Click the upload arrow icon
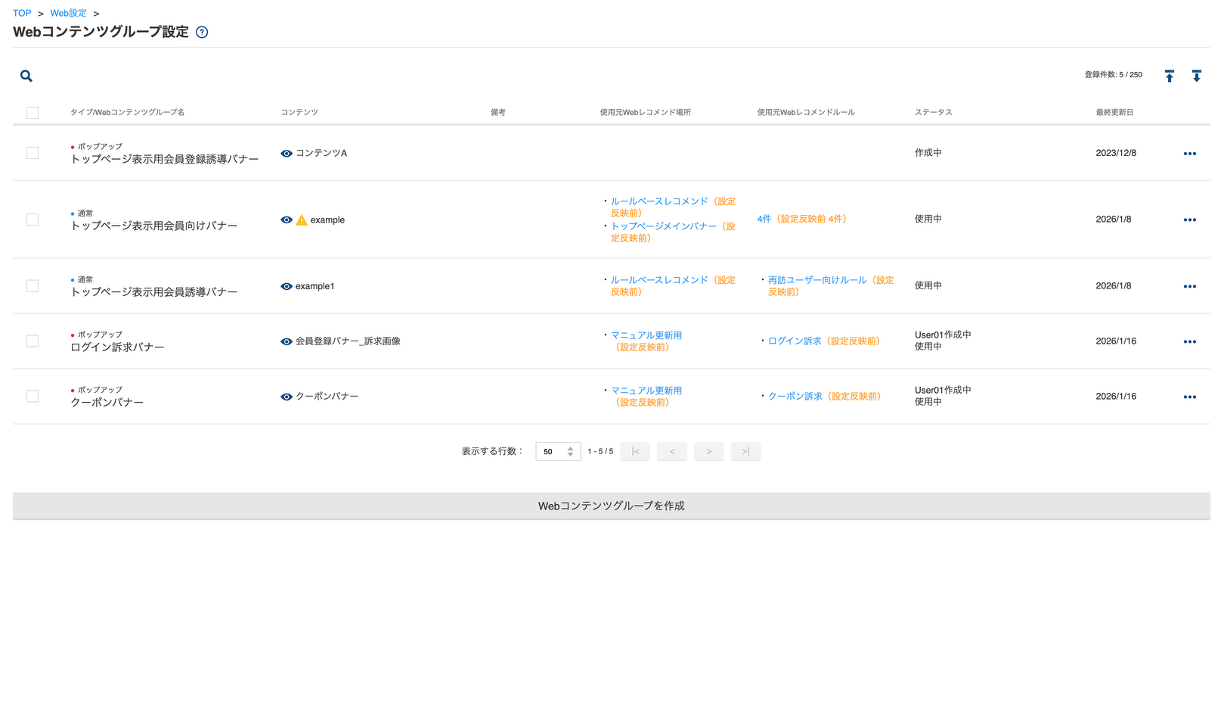Viewport: 1224px width, 704px height. pyautogui.click(x=1169, y=76)
